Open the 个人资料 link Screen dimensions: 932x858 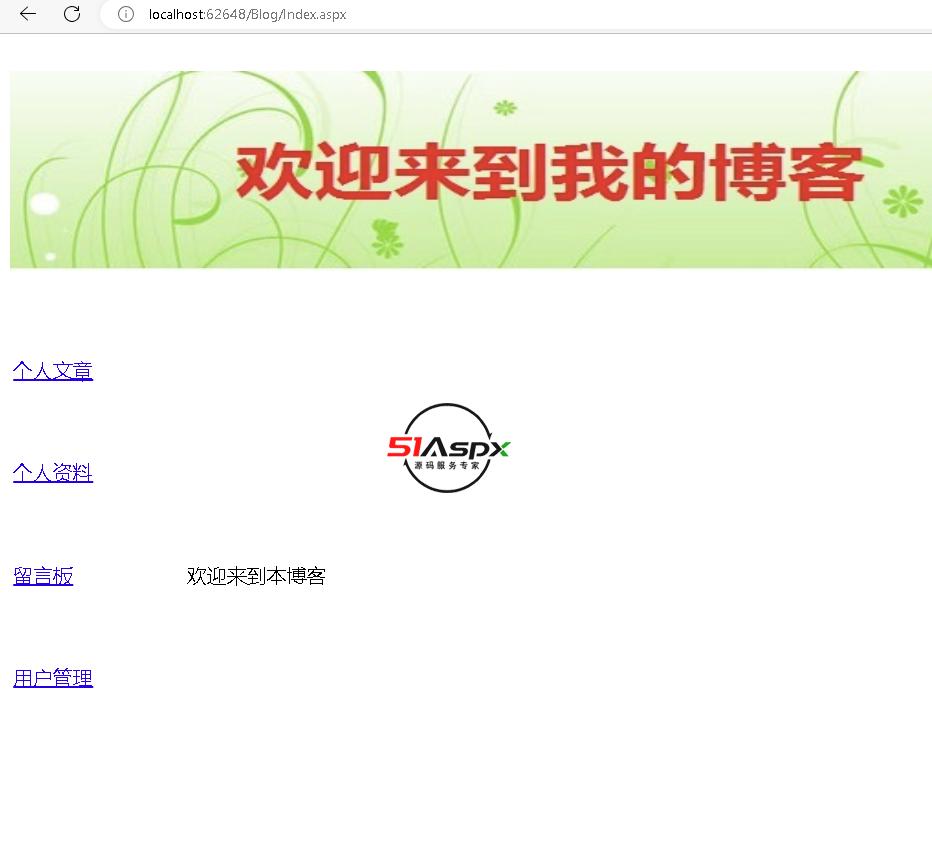click(x=53, y=473)
